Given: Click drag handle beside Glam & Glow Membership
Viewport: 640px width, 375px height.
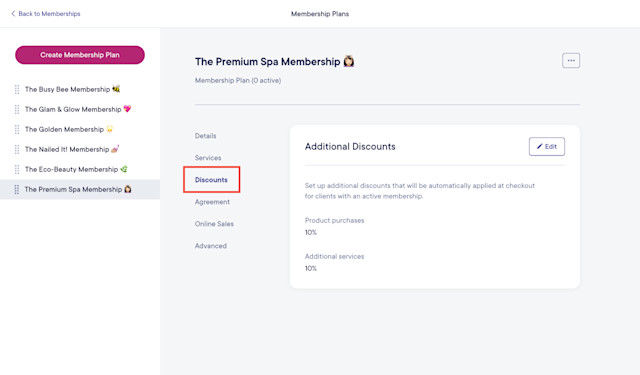Looking at the screenshot, I should [17, 109].
